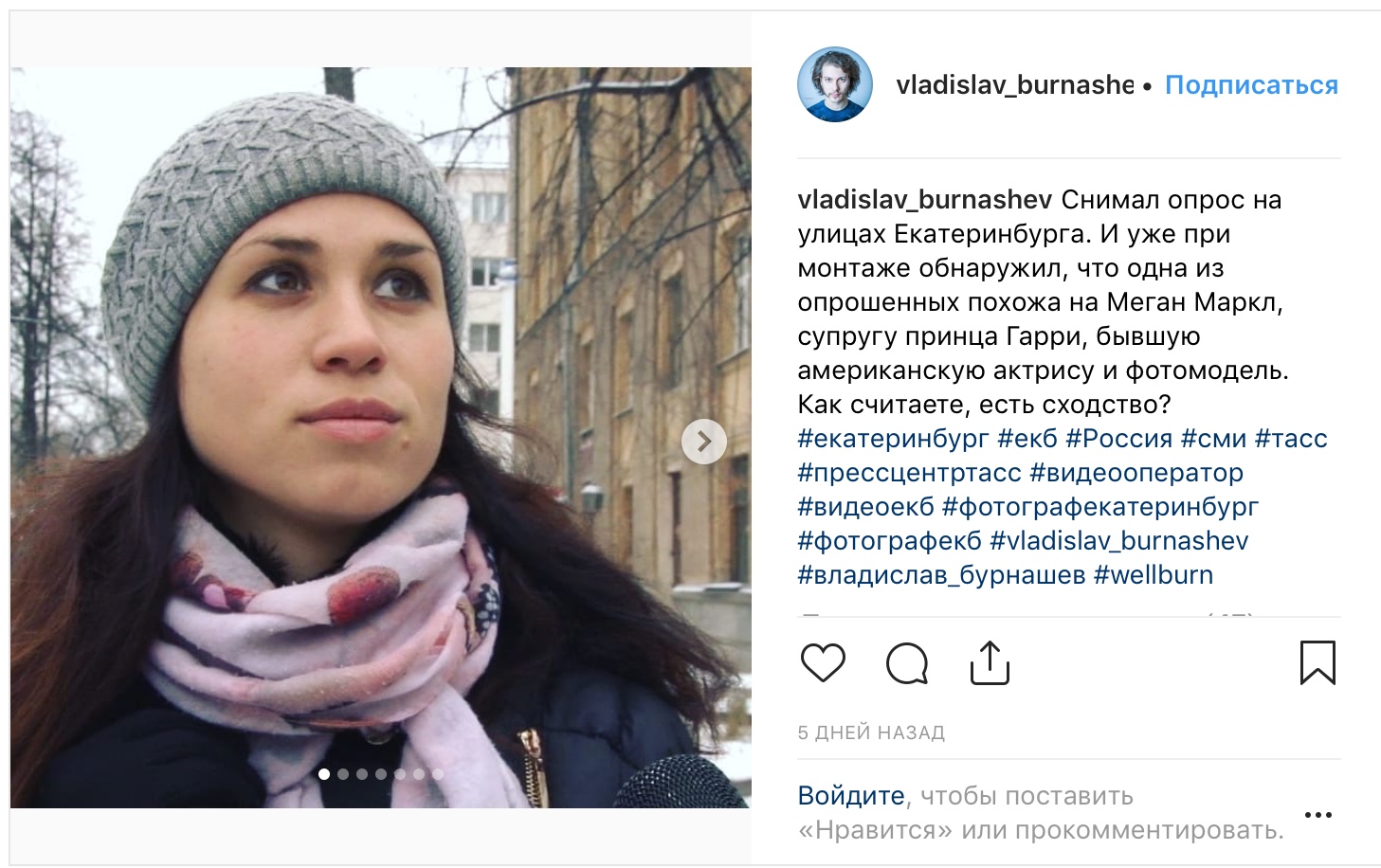
Task: Select the last carousel dot indicator
Action: pos(438,774)
